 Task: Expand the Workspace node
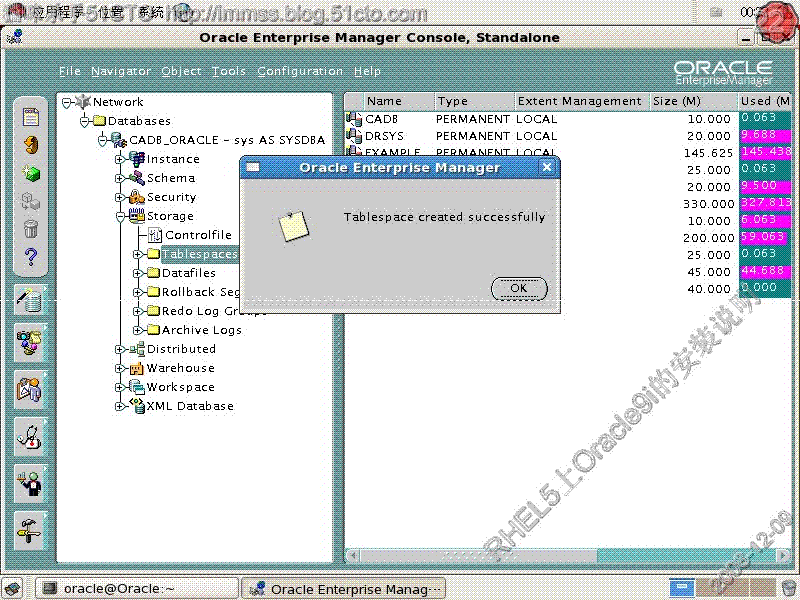coord(119,387)
